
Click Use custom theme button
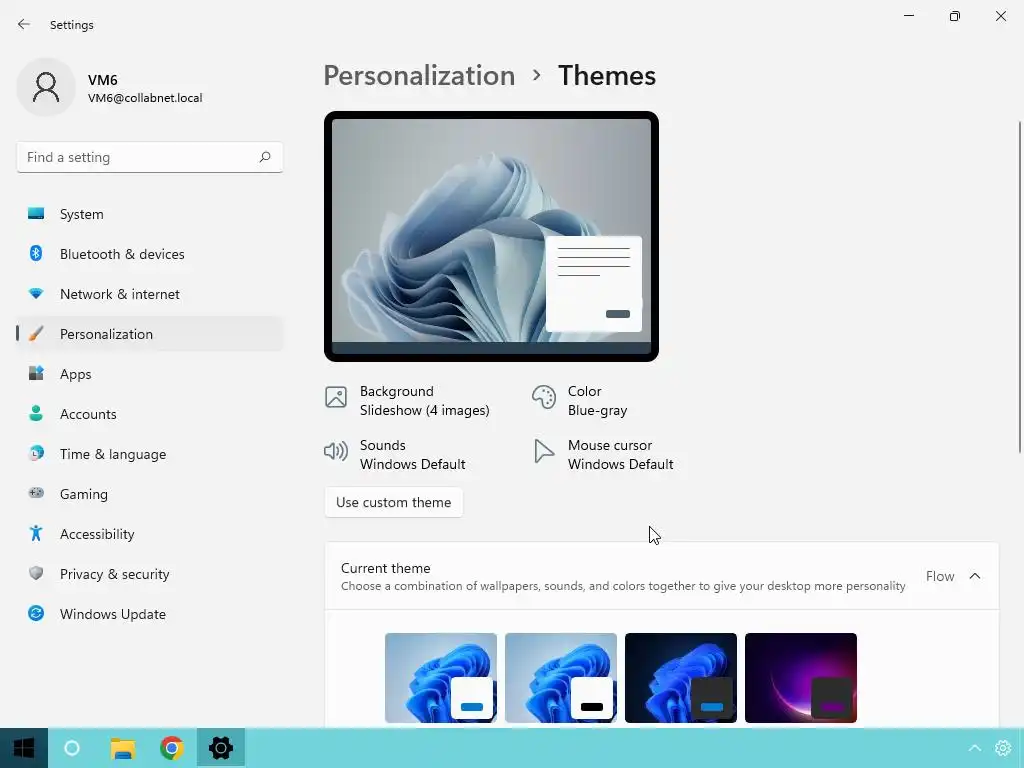[x=394, y=502]
